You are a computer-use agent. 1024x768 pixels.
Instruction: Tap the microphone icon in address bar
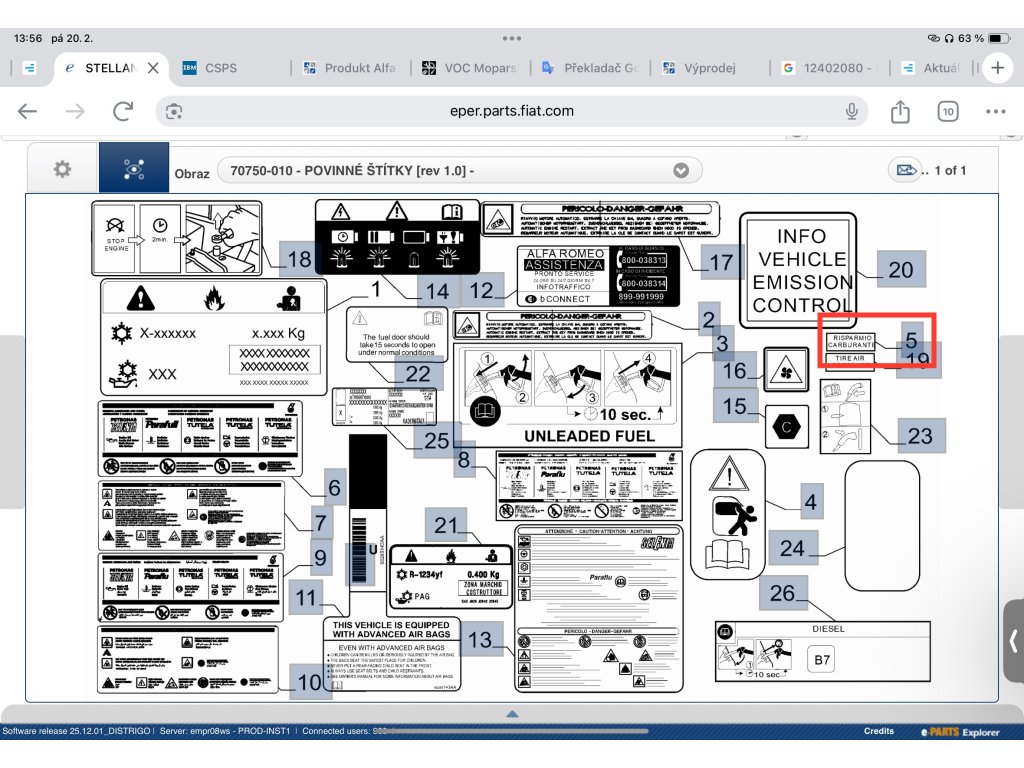(x=852, y=111)
